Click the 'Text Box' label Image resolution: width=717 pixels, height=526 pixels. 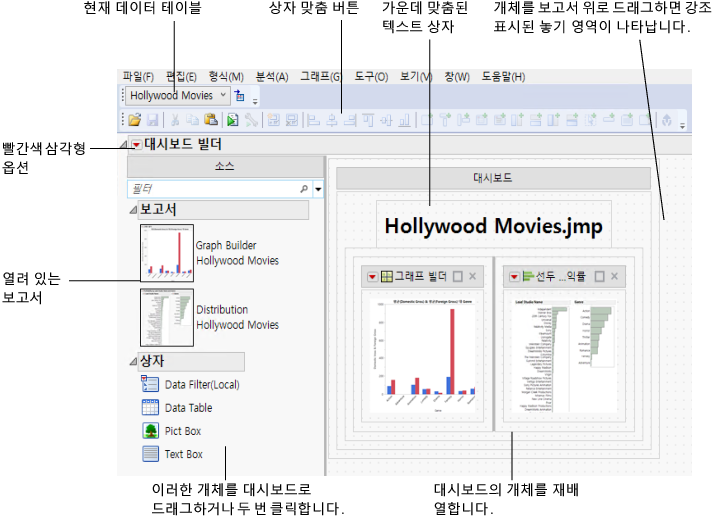pyautogui.click(x=184, y=454)
